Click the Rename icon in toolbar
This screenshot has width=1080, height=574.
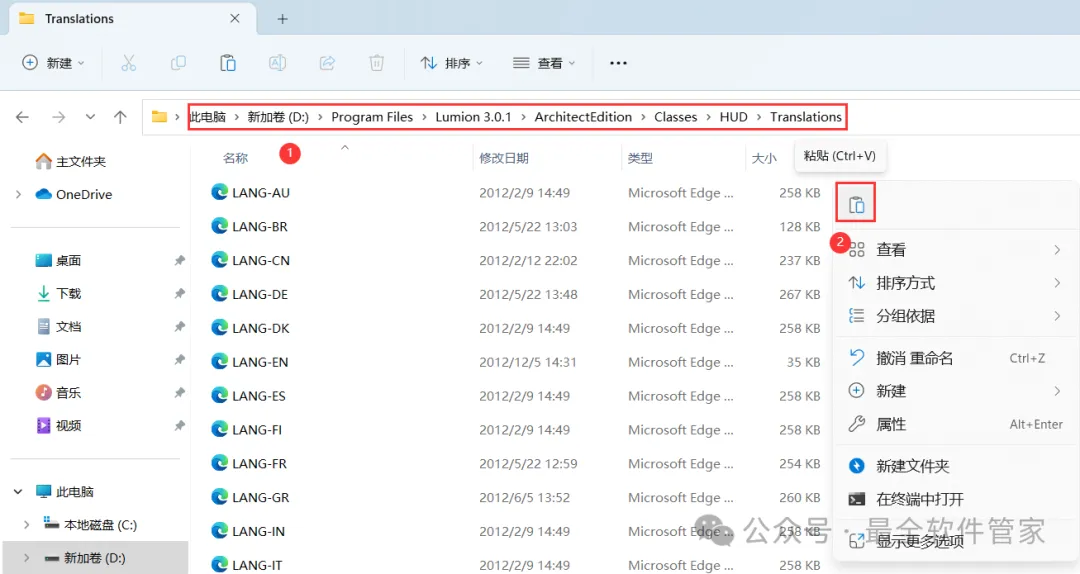[278, 63]
